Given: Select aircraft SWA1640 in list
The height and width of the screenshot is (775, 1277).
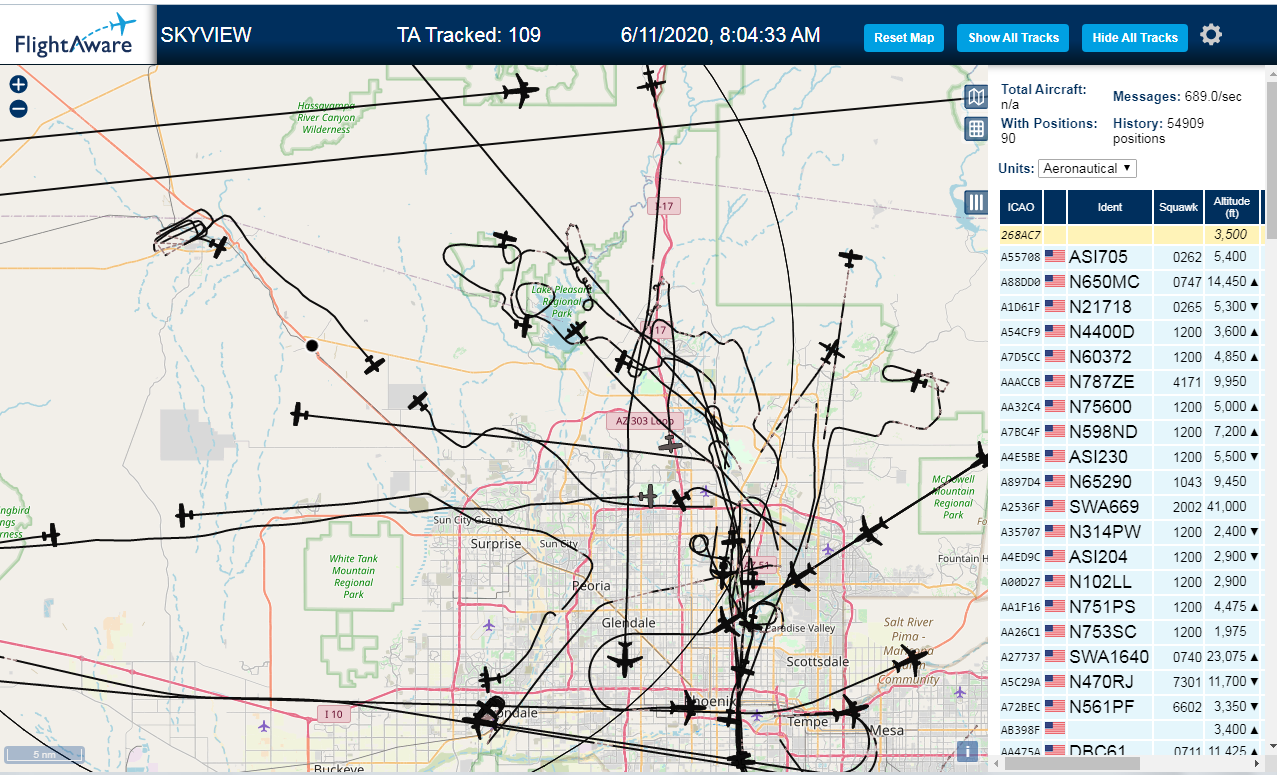Looking at the screenshot, I should 1132,657.
